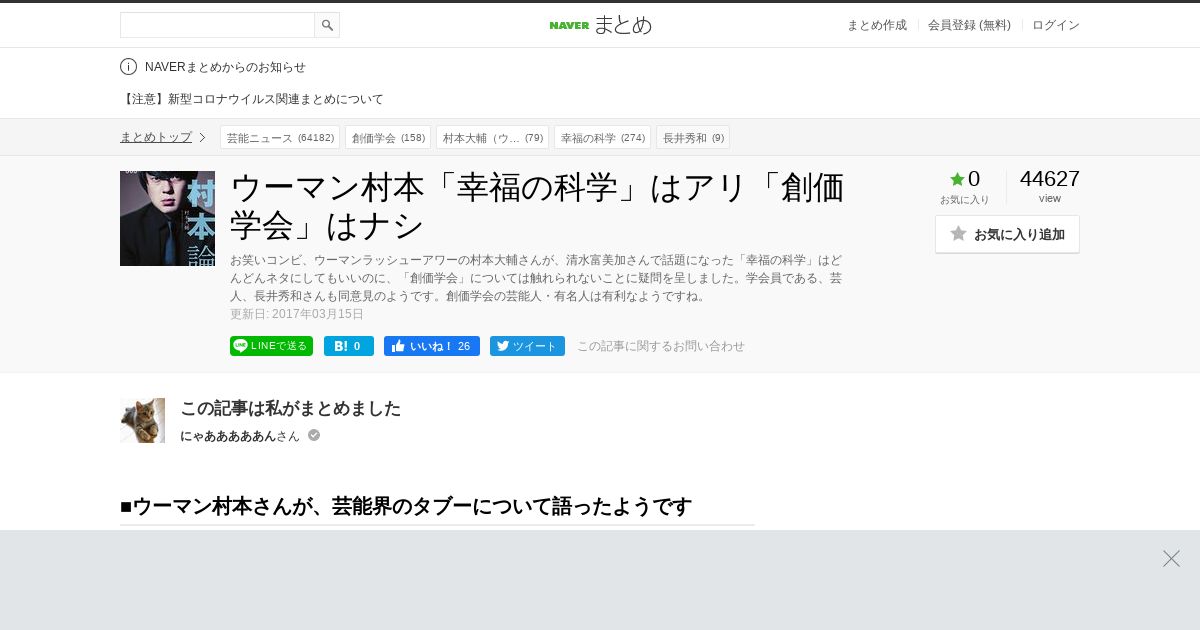Click the verified badge beside author
Image resolution: width=1200 pixels, height=630 pixels.
point(314,435)
